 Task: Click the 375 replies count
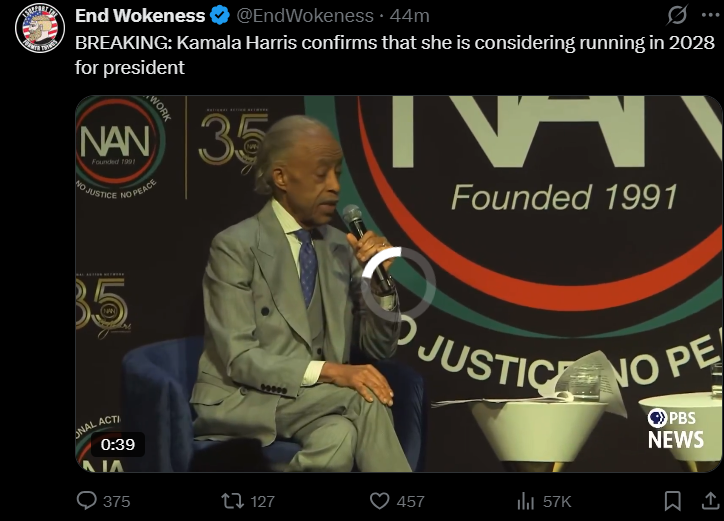[x=116, y=501]
